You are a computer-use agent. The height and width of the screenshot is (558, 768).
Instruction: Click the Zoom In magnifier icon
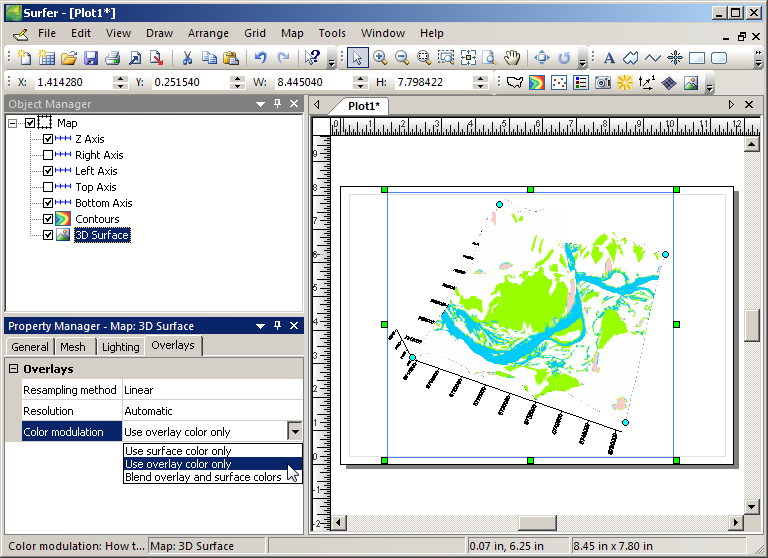click(x=380, y=58)
